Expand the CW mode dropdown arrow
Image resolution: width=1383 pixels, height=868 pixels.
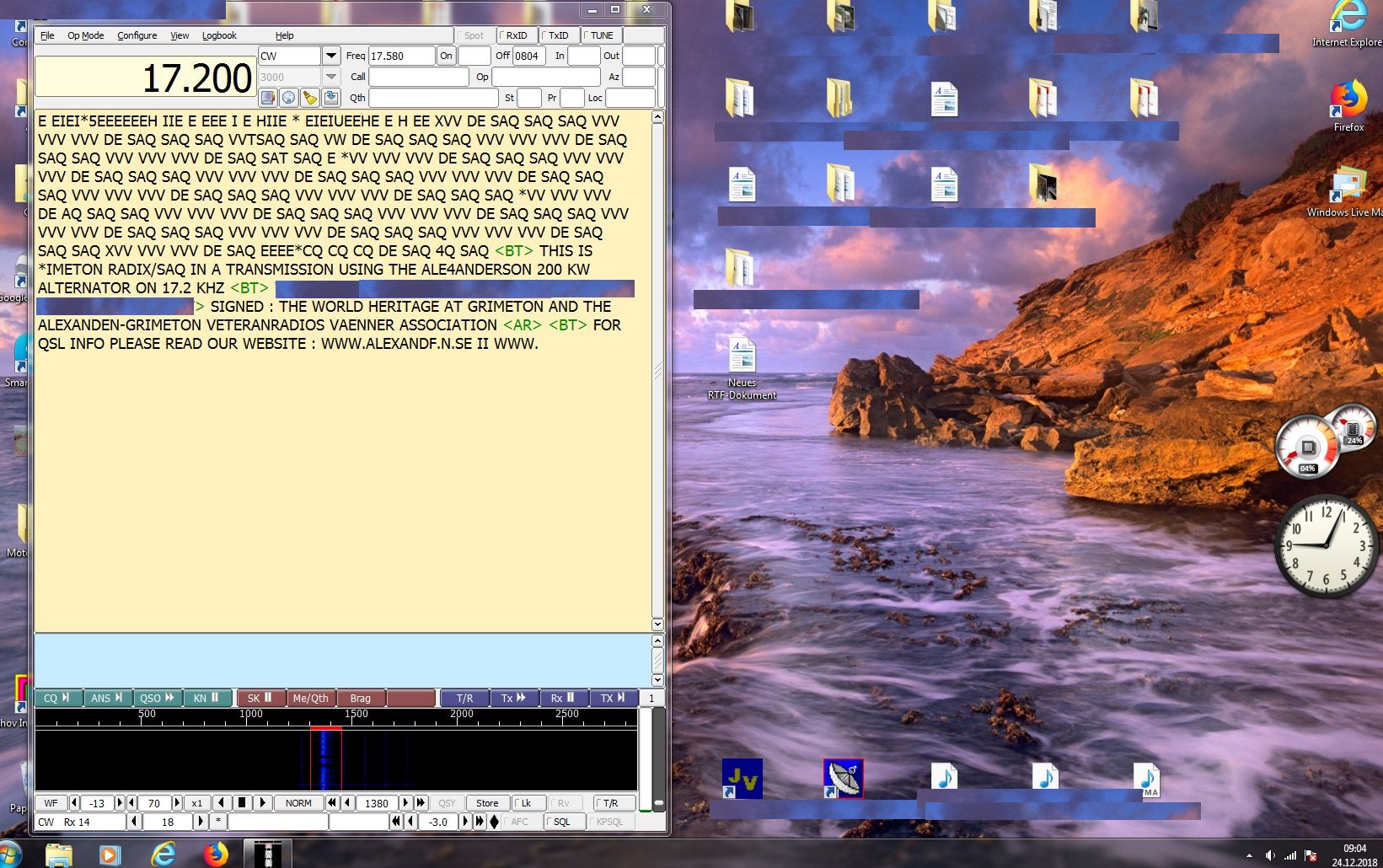pos(331,56)
